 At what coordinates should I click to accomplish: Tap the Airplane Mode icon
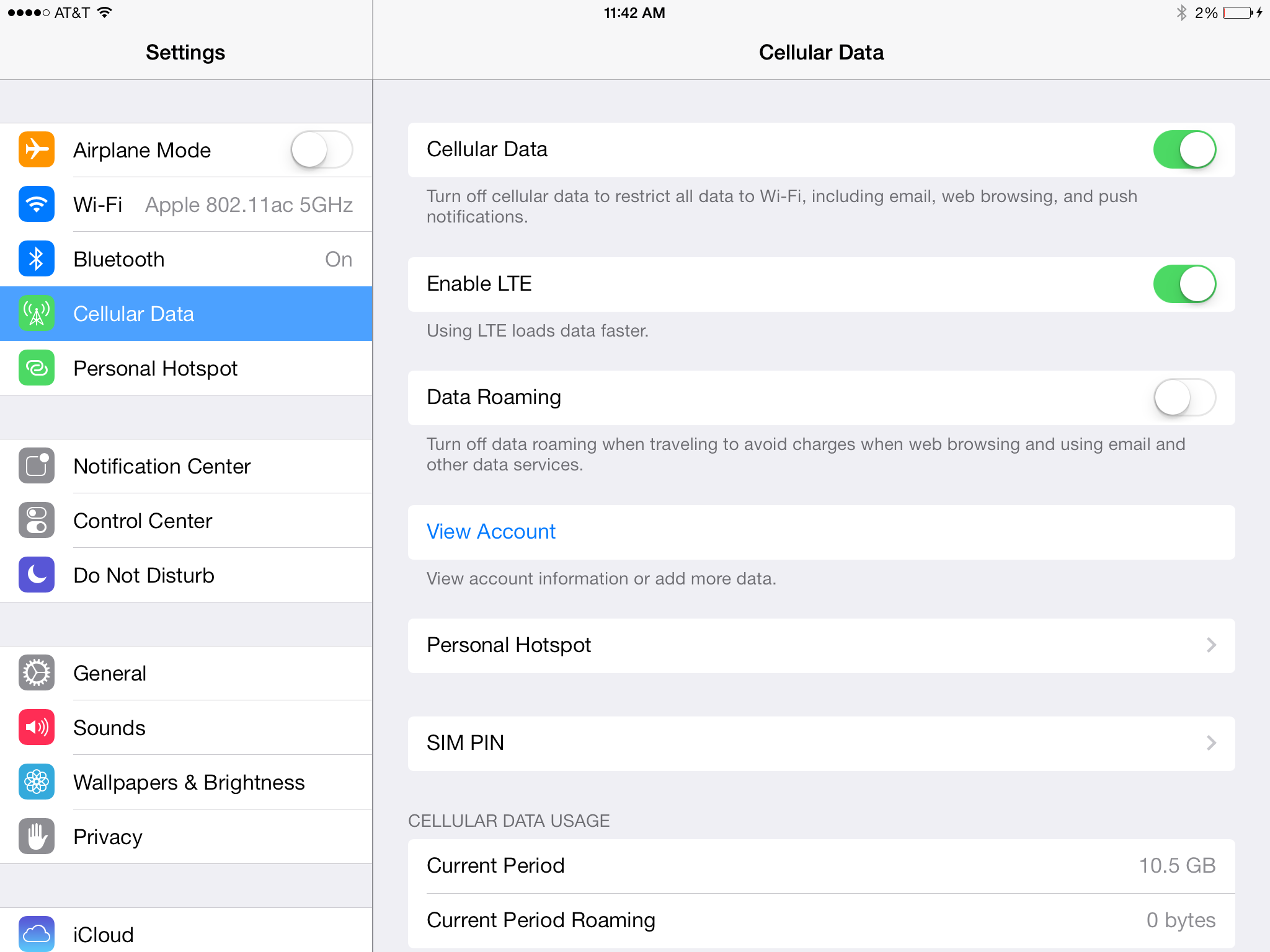[37, 149]
